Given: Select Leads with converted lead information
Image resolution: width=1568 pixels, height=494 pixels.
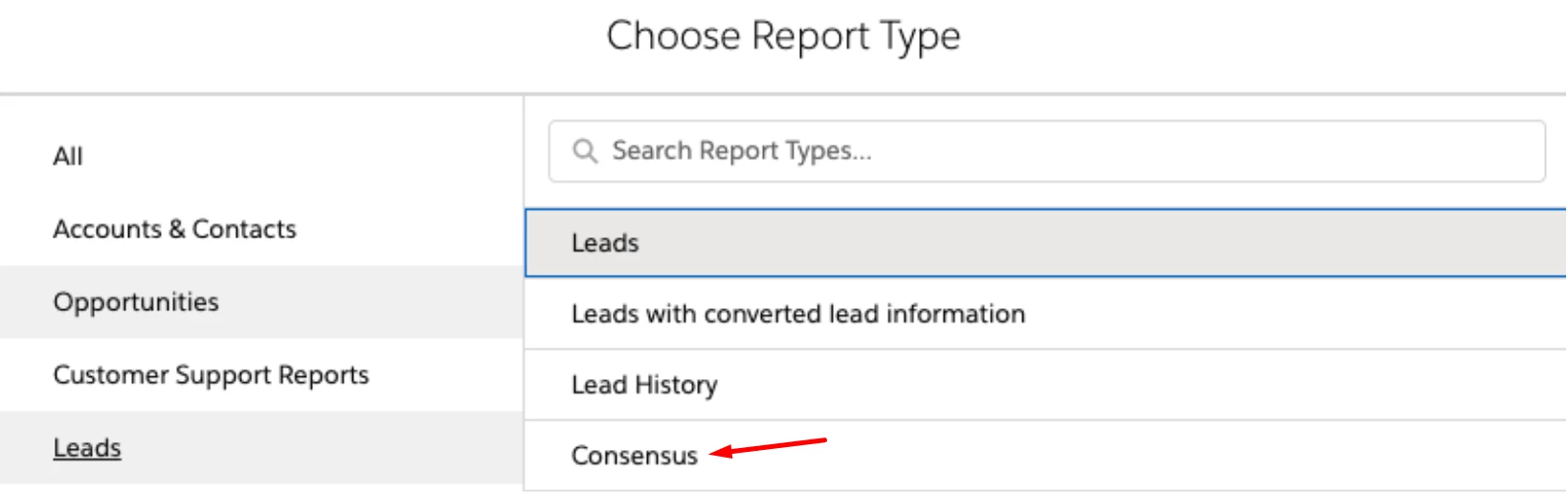Looking at the screenshot, I should coord(797,314).
